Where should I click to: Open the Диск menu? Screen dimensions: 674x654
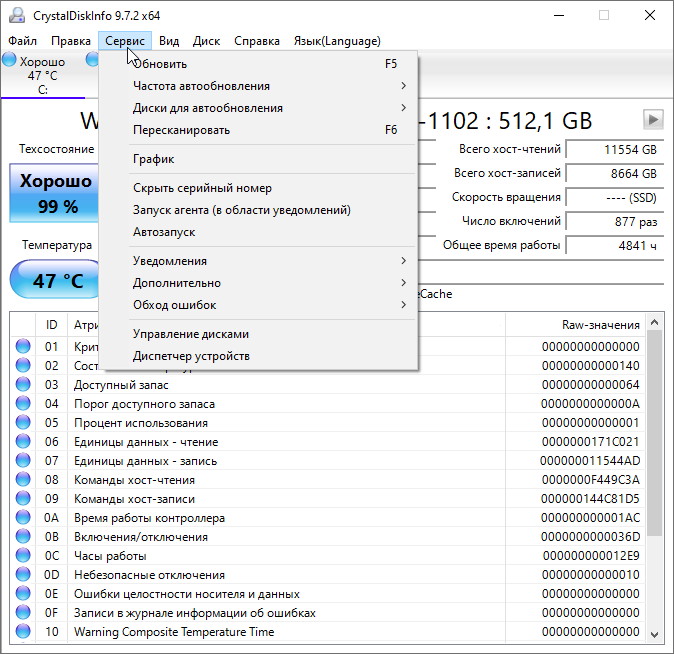pos(206,41)
